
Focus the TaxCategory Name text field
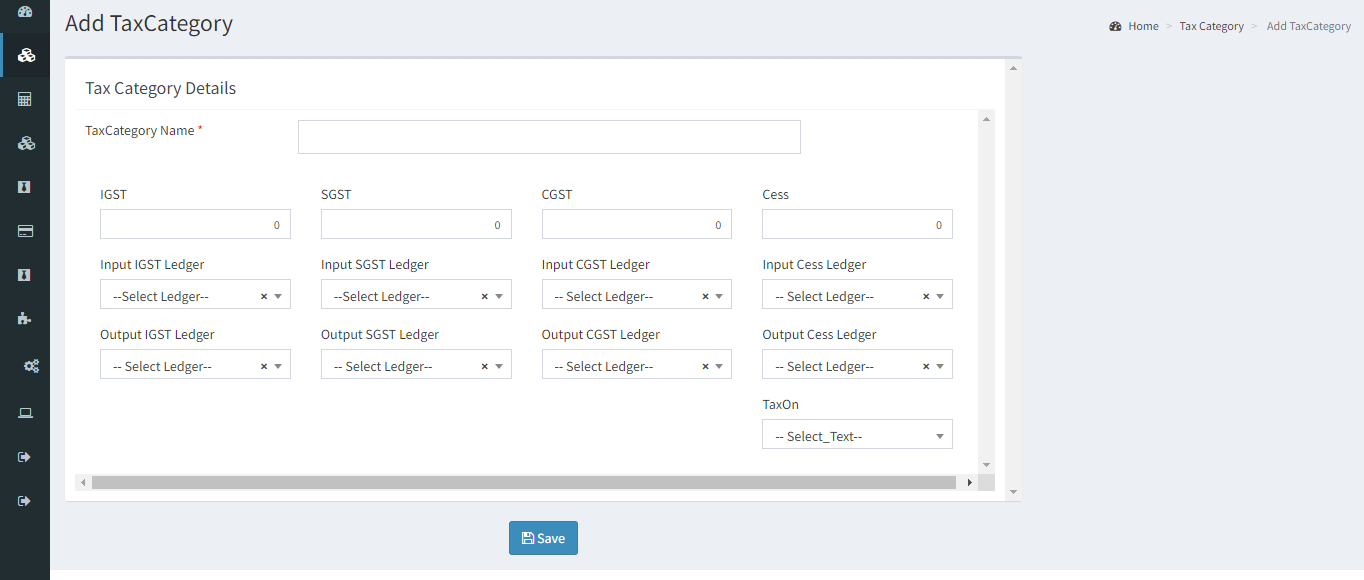(x=549, y=137)
